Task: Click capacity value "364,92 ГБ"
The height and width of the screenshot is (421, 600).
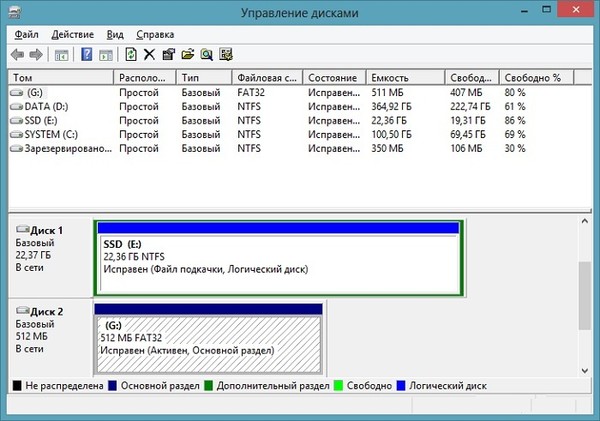Action: 391,106
